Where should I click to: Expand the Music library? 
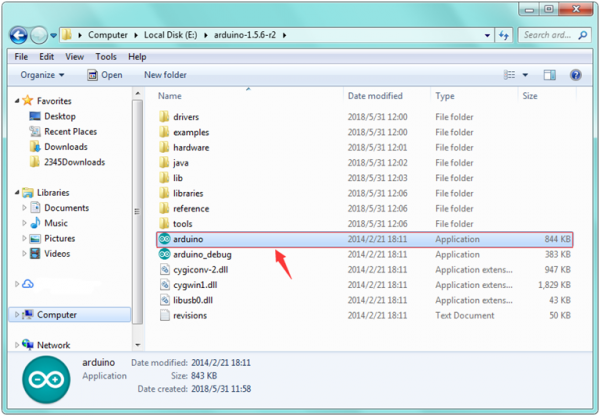[x=24, y=223]
